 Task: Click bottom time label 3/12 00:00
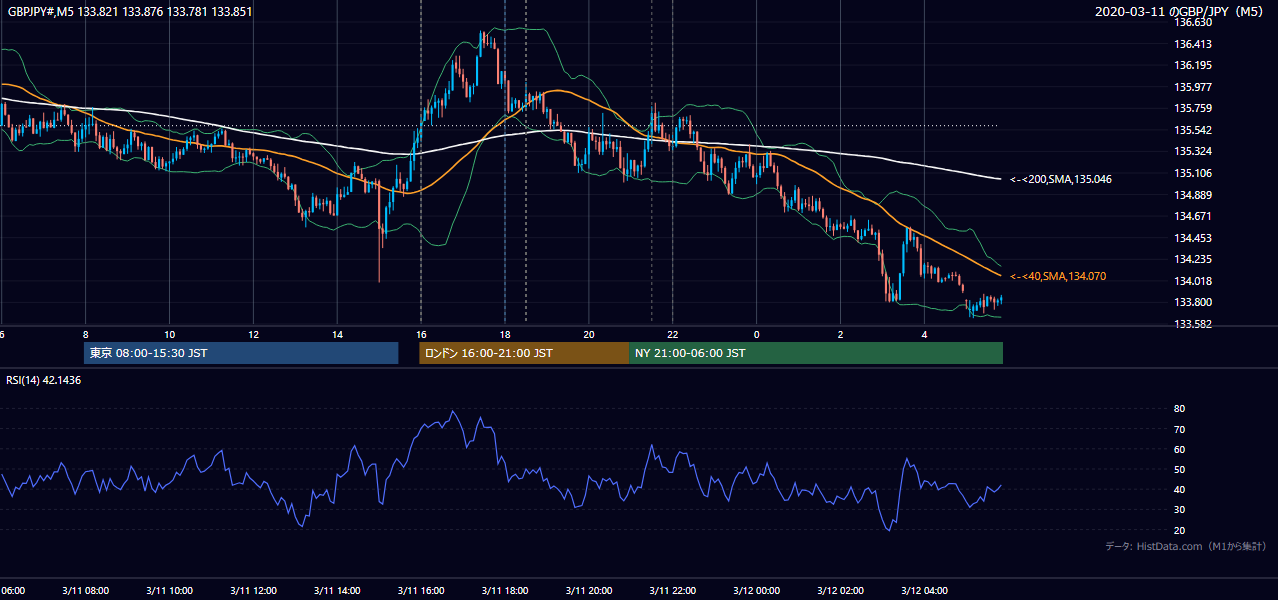(757, 591)
